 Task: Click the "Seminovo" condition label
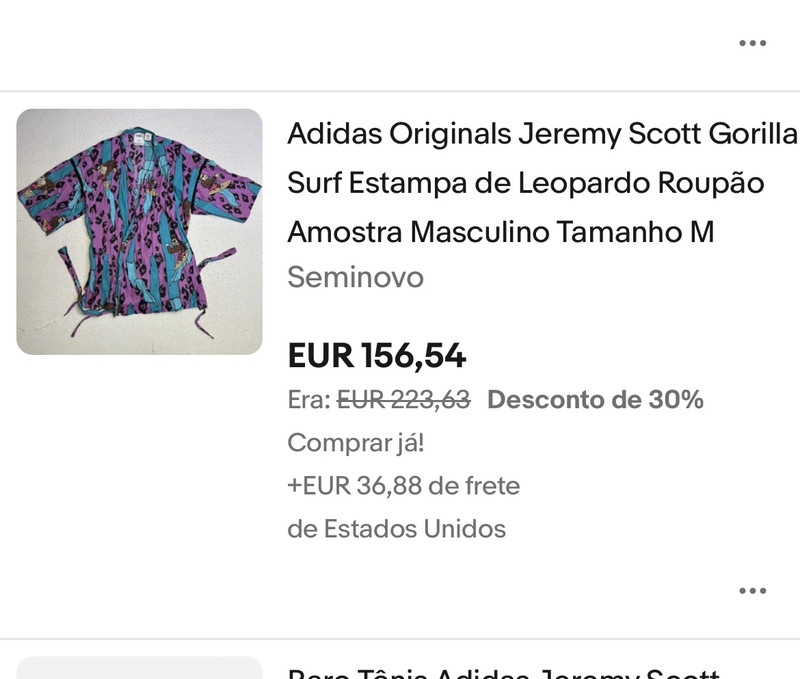(355, 277)
